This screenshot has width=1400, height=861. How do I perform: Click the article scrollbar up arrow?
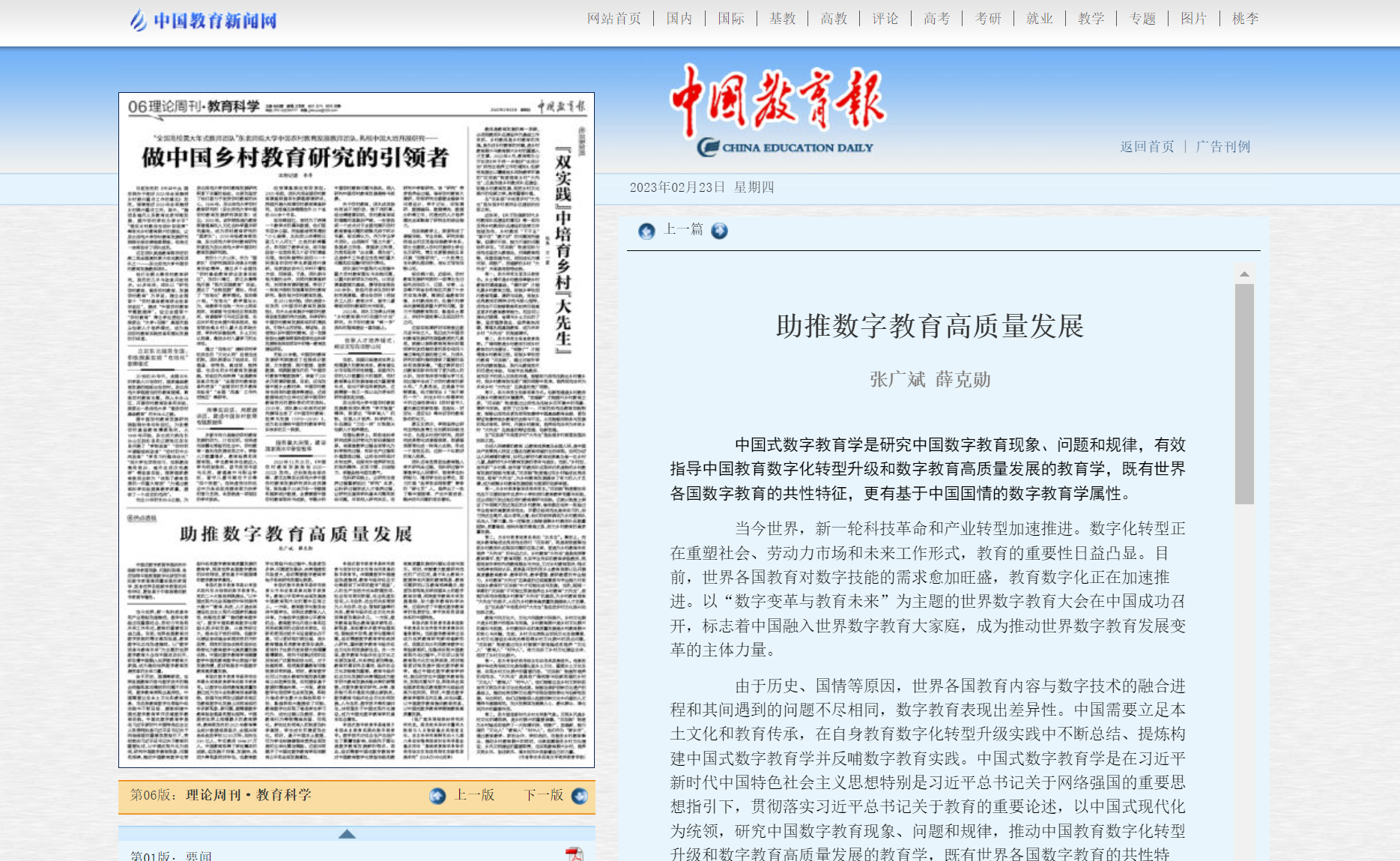1244,274
